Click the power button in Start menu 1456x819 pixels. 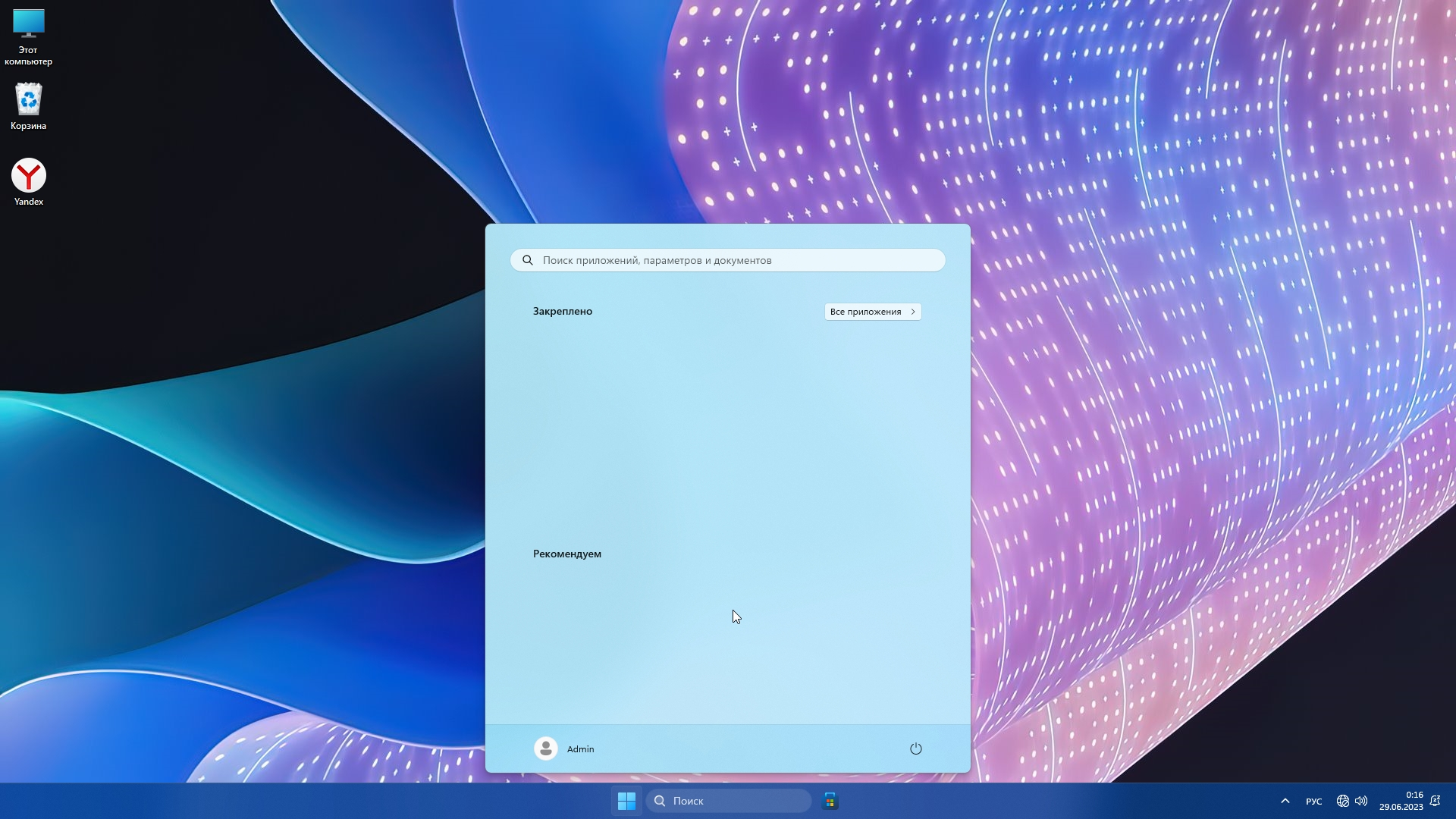(915, 749)
